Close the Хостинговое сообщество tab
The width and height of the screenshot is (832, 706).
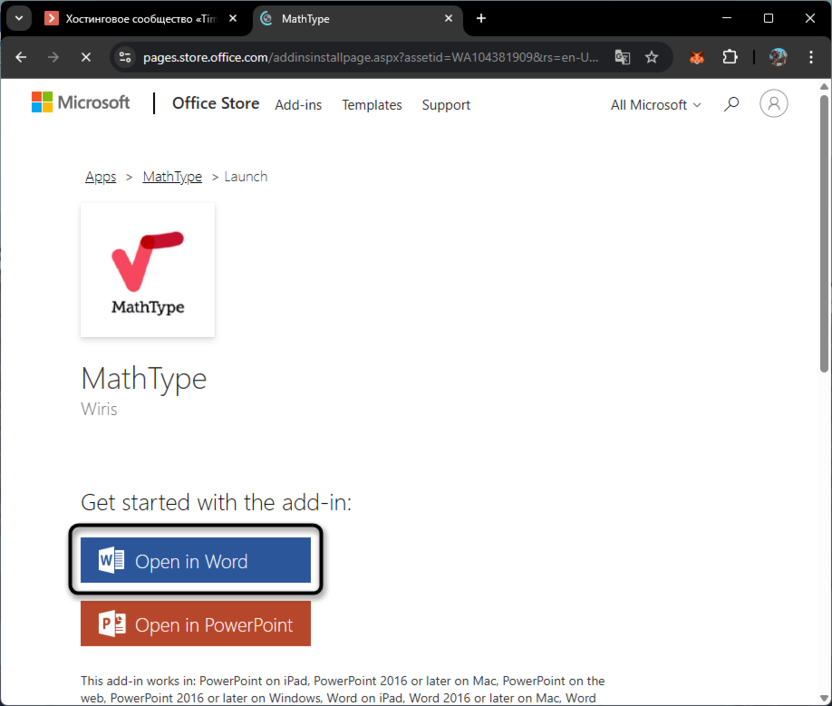(233, 19)
